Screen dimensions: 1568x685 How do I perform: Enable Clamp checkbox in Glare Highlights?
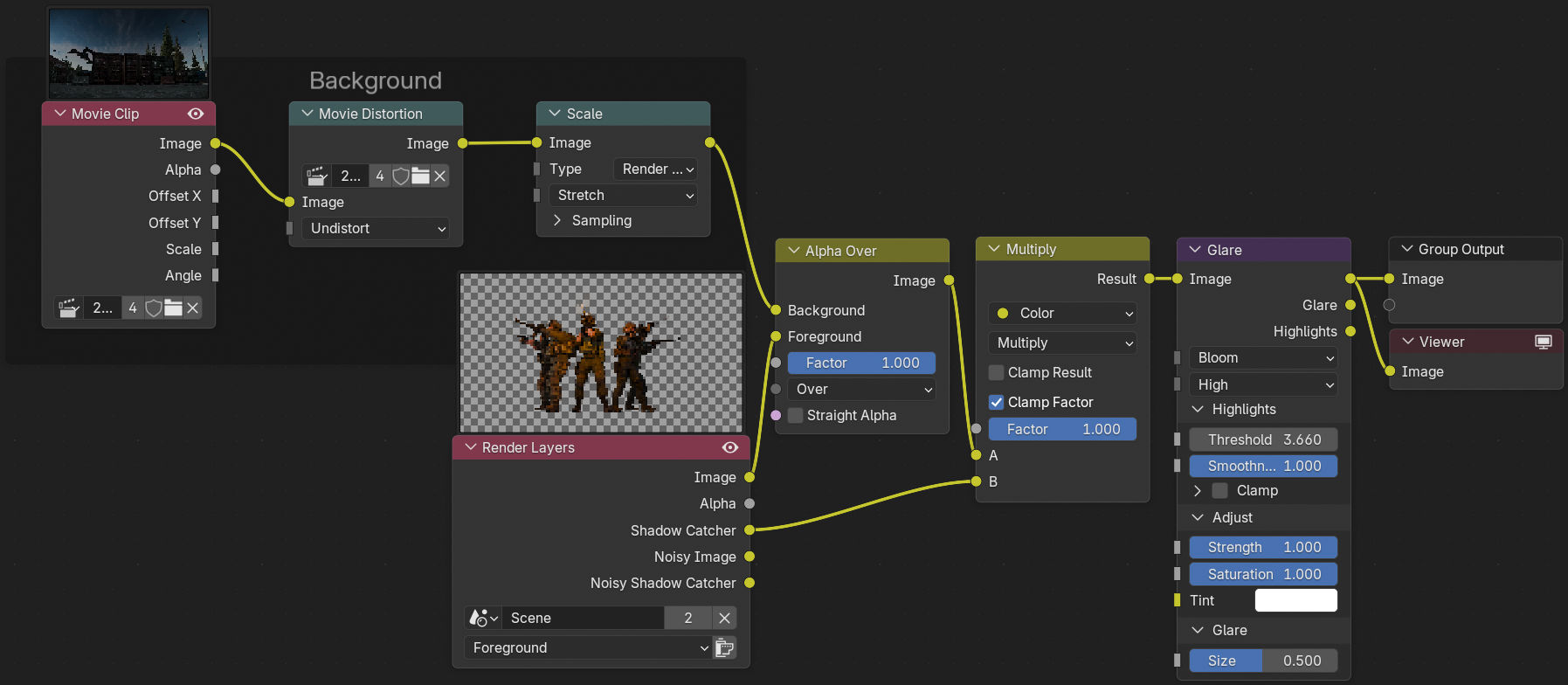point(1220,490)
